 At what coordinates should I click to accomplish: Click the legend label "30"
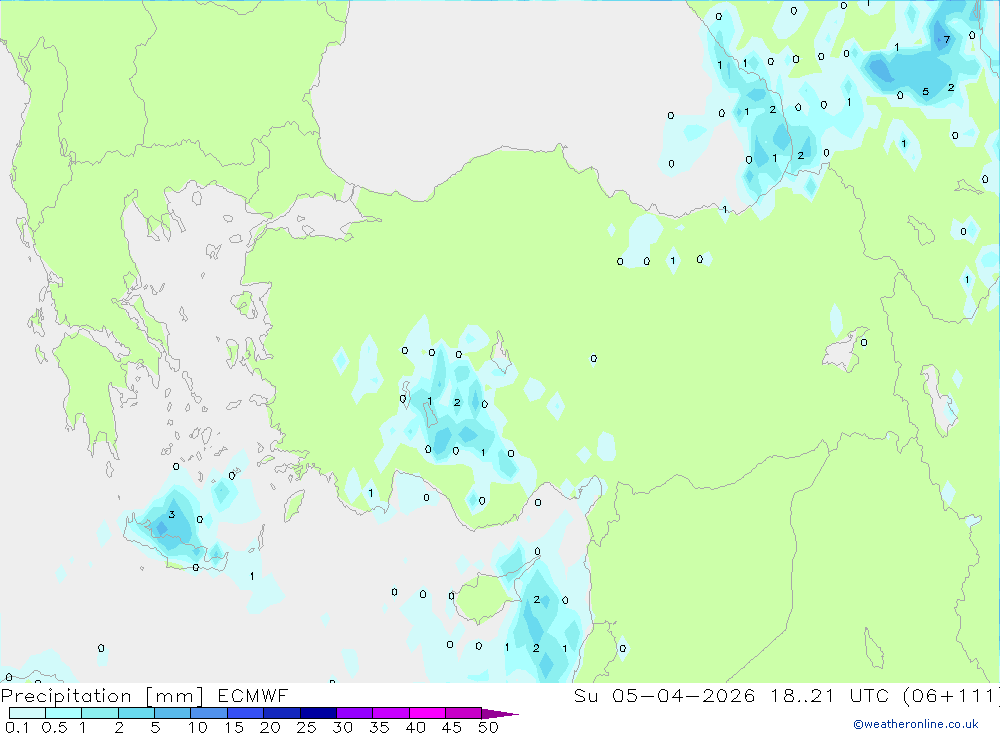[343, 727]
